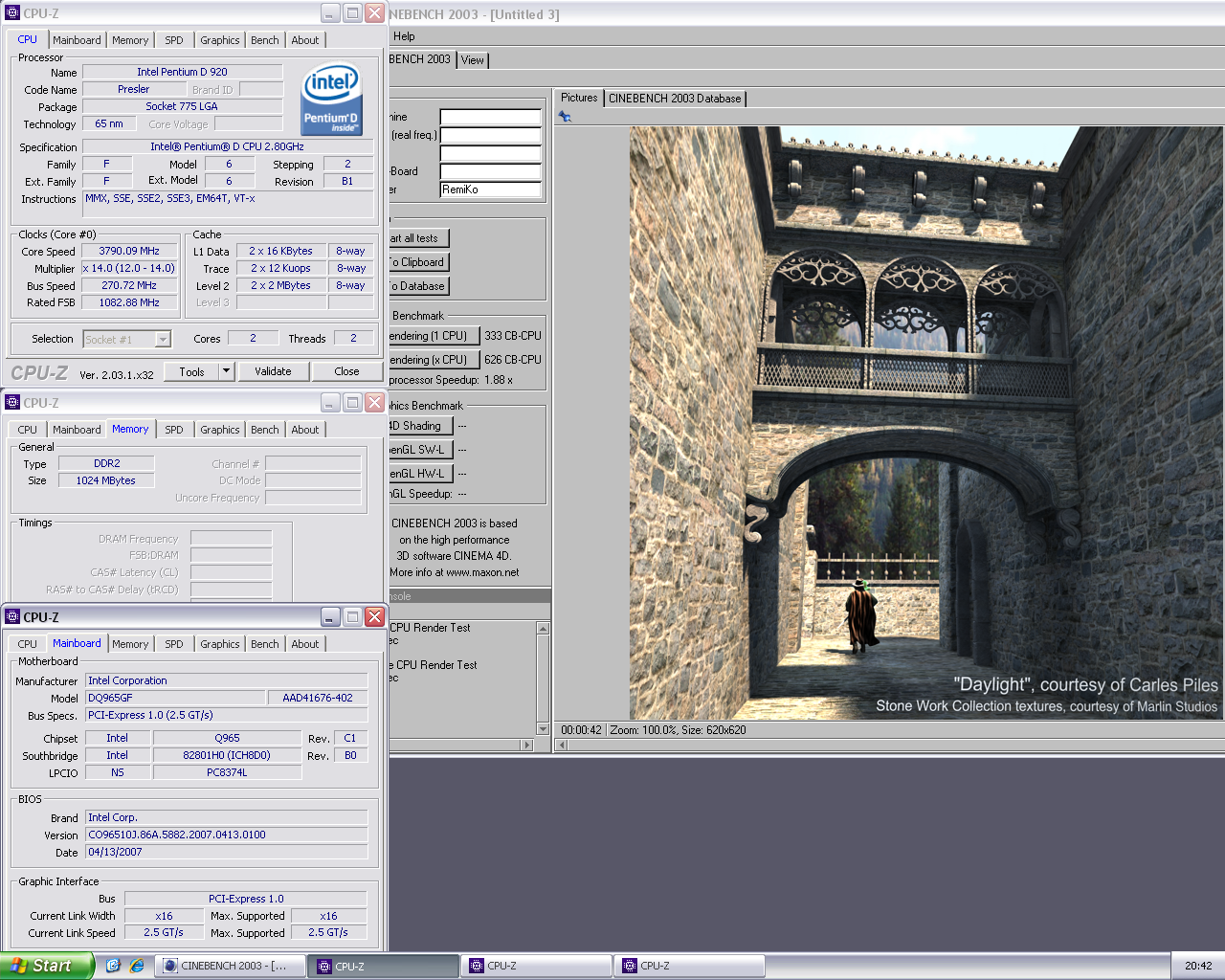Click the 04/13/2007 BIOS date value
Viewport: 1225px width, 980px height.
(226, 852)
